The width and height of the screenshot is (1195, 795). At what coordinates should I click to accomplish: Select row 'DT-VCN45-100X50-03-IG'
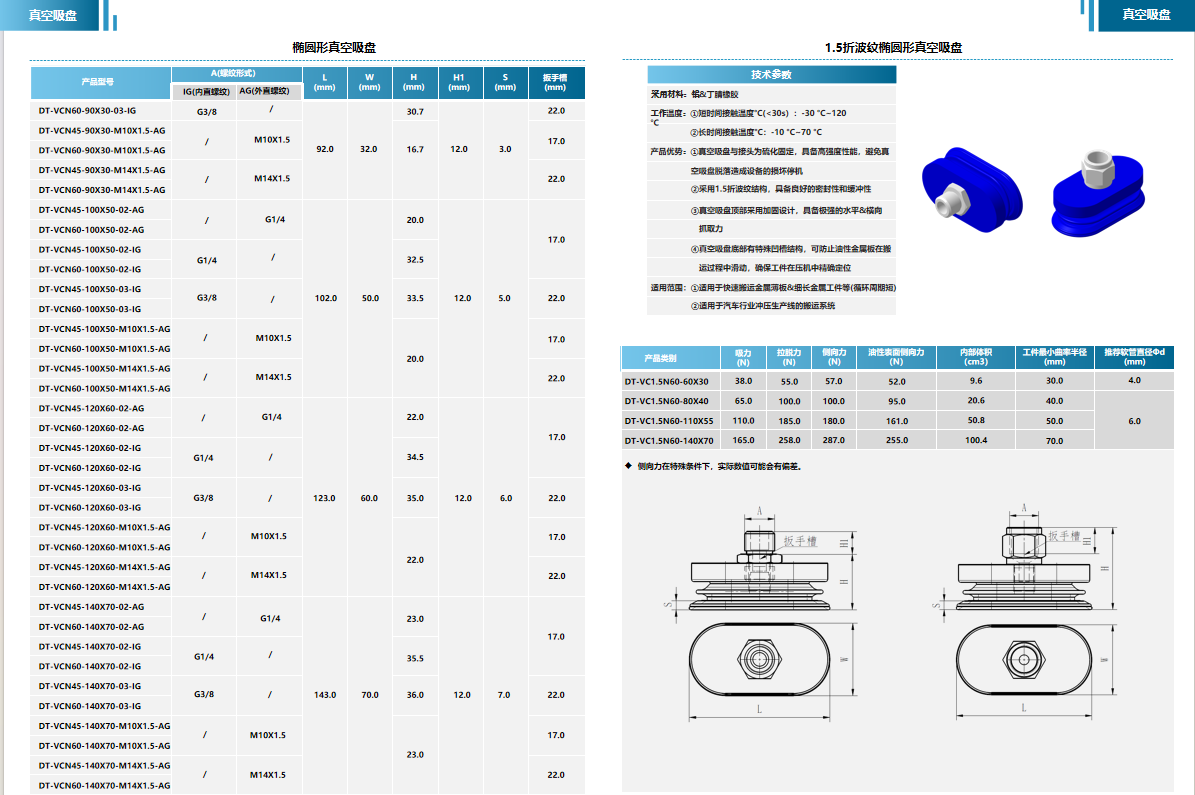point(101,289)
